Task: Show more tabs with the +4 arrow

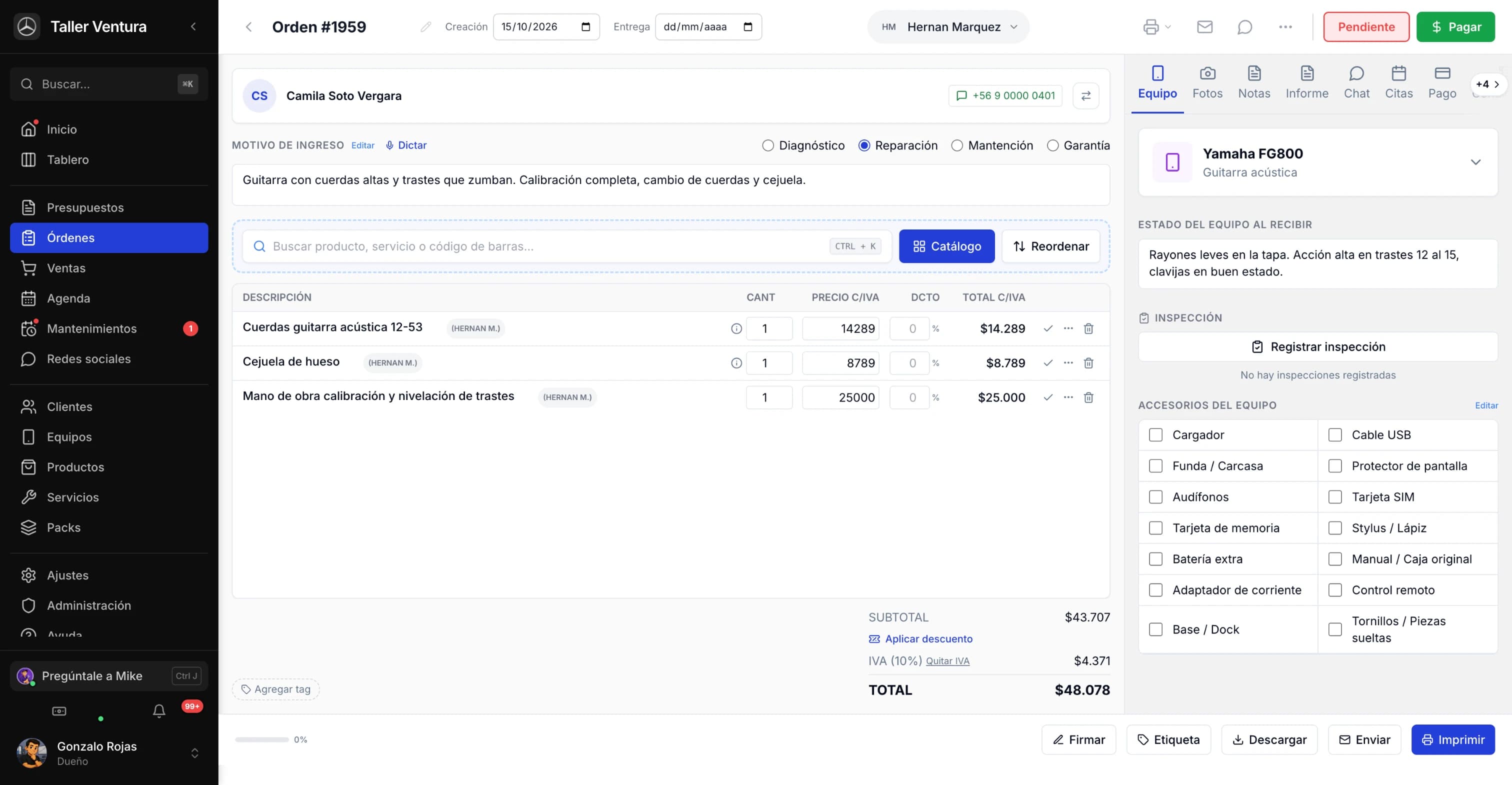Action: pyautogui.click(x=1488, y=84)
